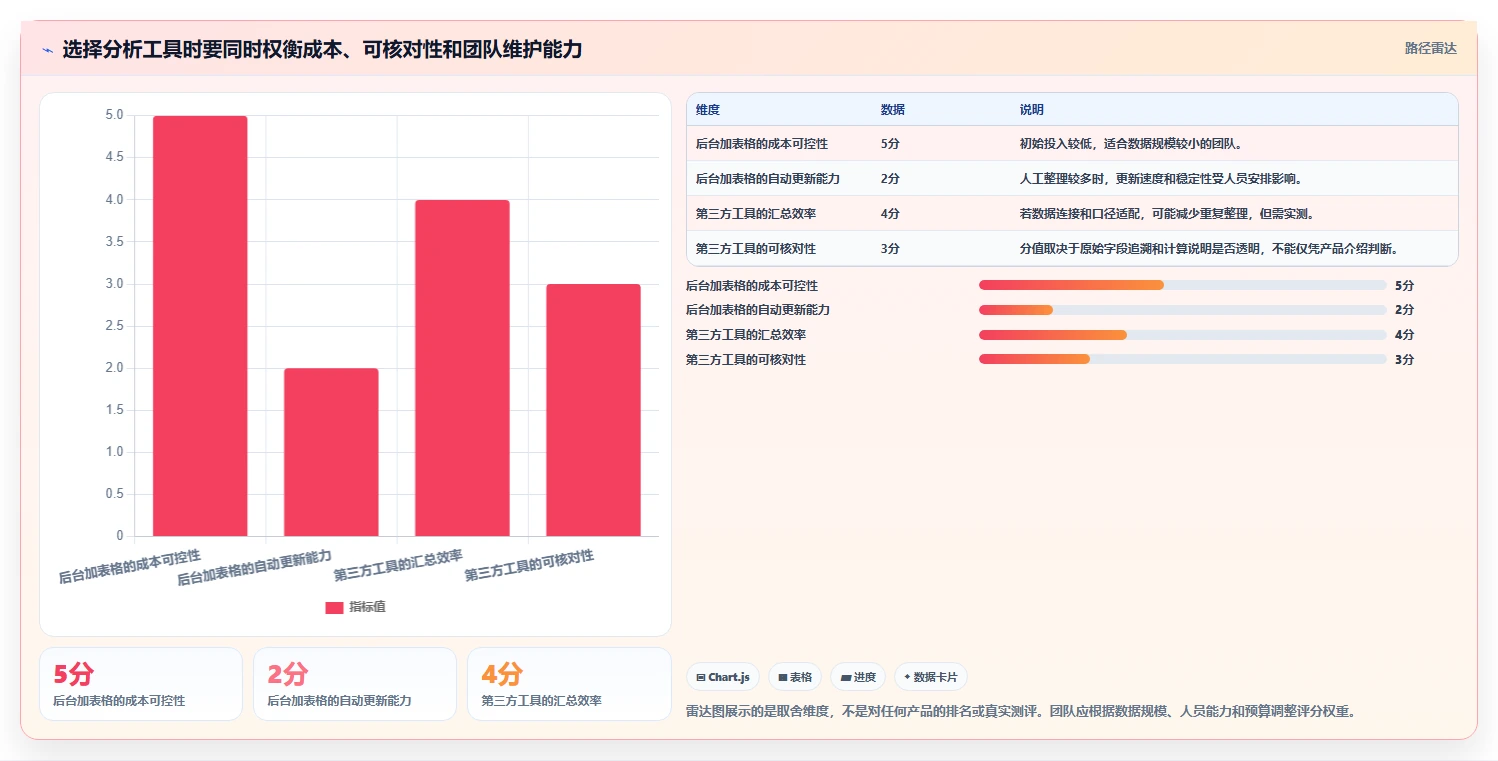The image size is (1498, 761).
Task: Click the 汇总效率 progress bar
Action: coord(1183,335)
